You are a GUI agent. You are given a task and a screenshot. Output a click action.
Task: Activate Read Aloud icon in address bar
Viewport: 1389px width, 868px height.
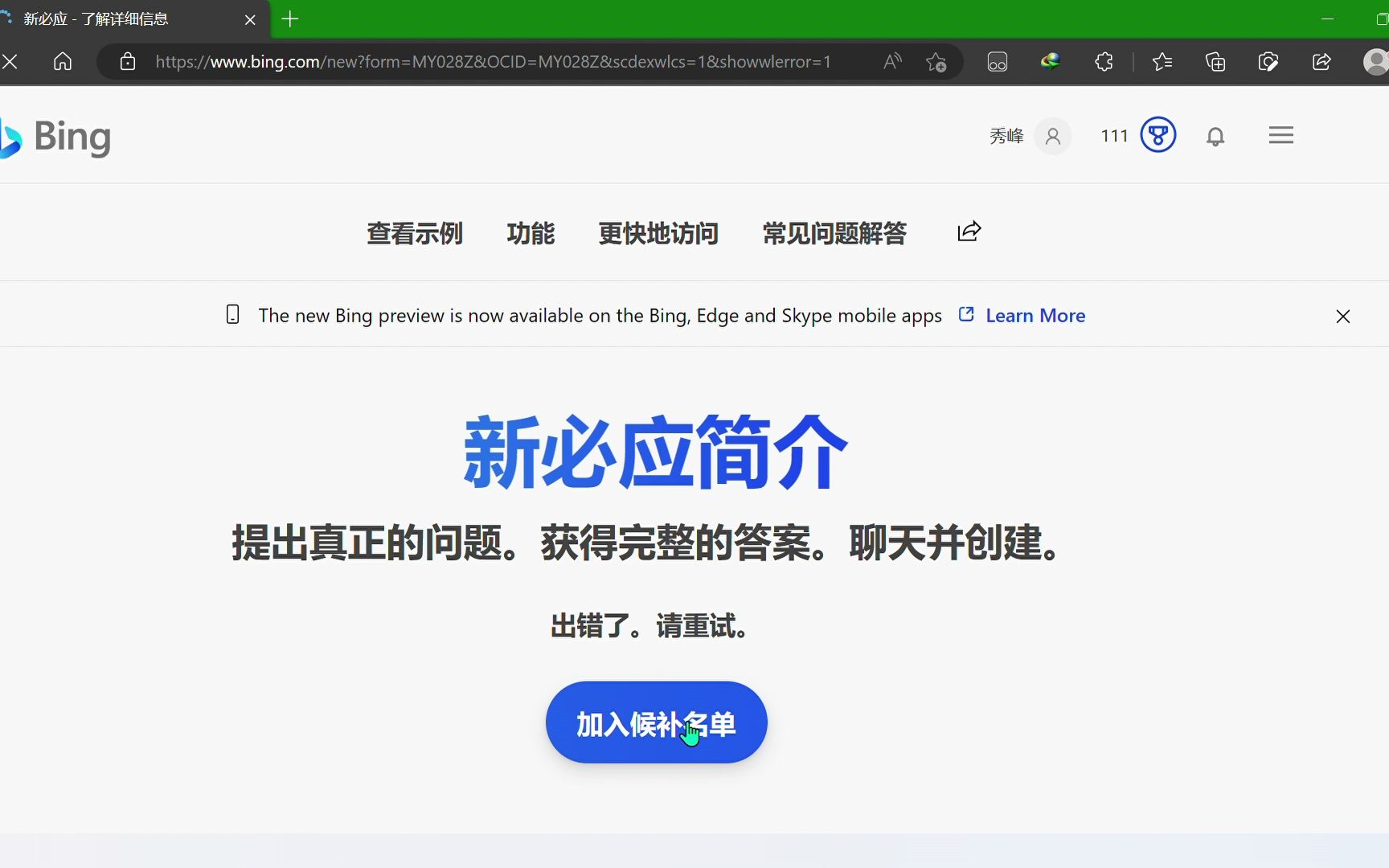tap(892, 62)
